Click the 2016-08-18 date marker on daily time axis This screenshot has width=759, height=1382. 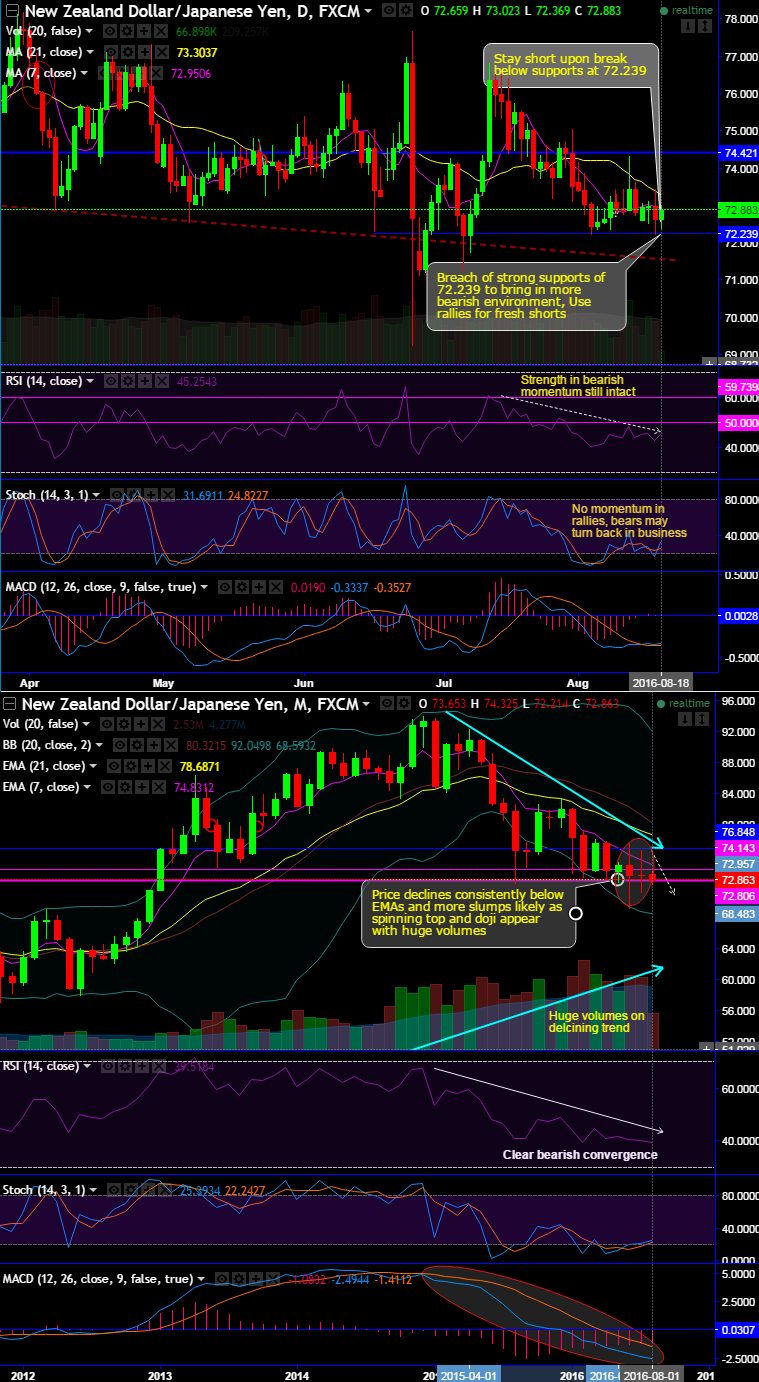pos(656,681)
